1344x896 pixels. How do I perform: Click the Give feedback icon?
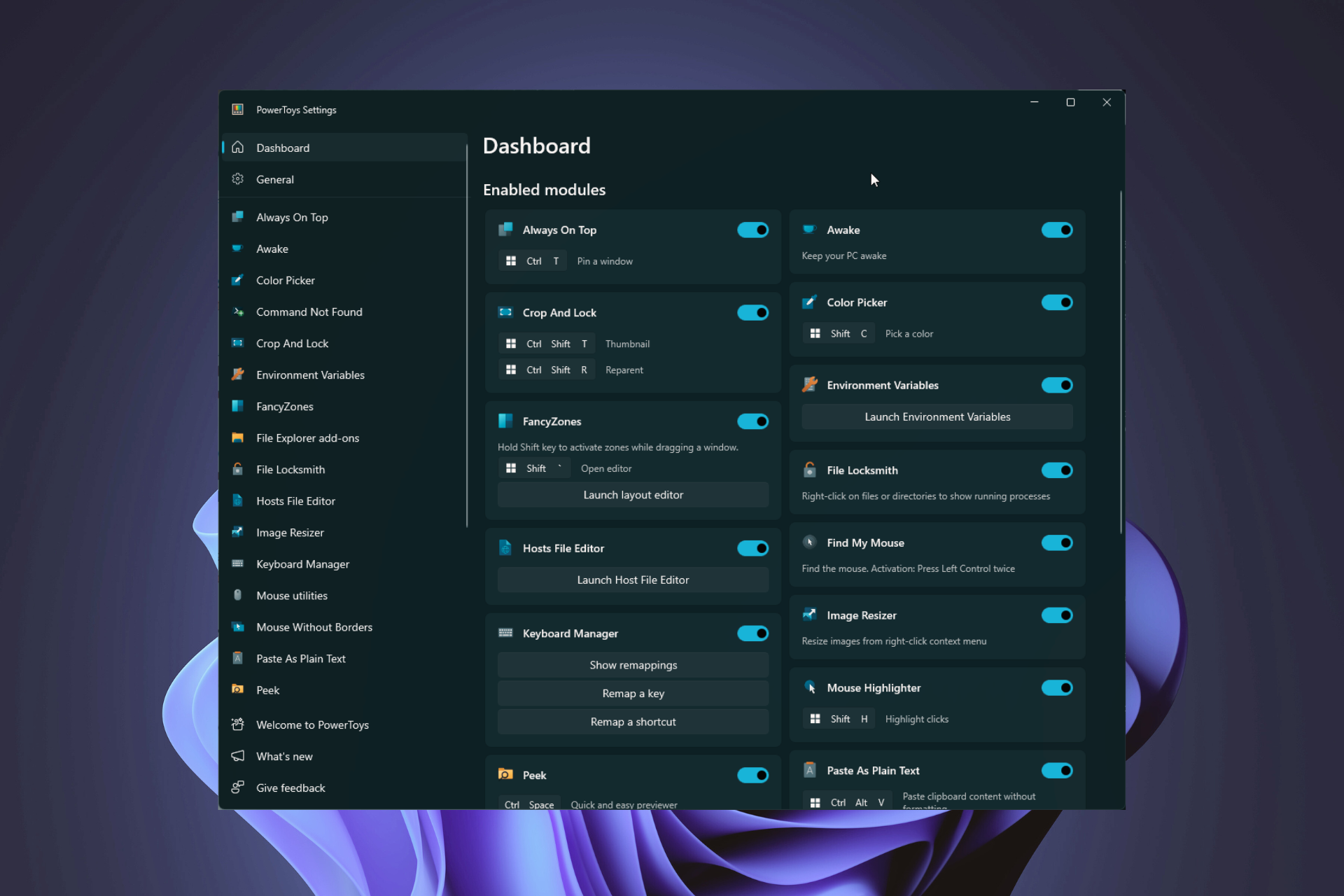point(238,787)
